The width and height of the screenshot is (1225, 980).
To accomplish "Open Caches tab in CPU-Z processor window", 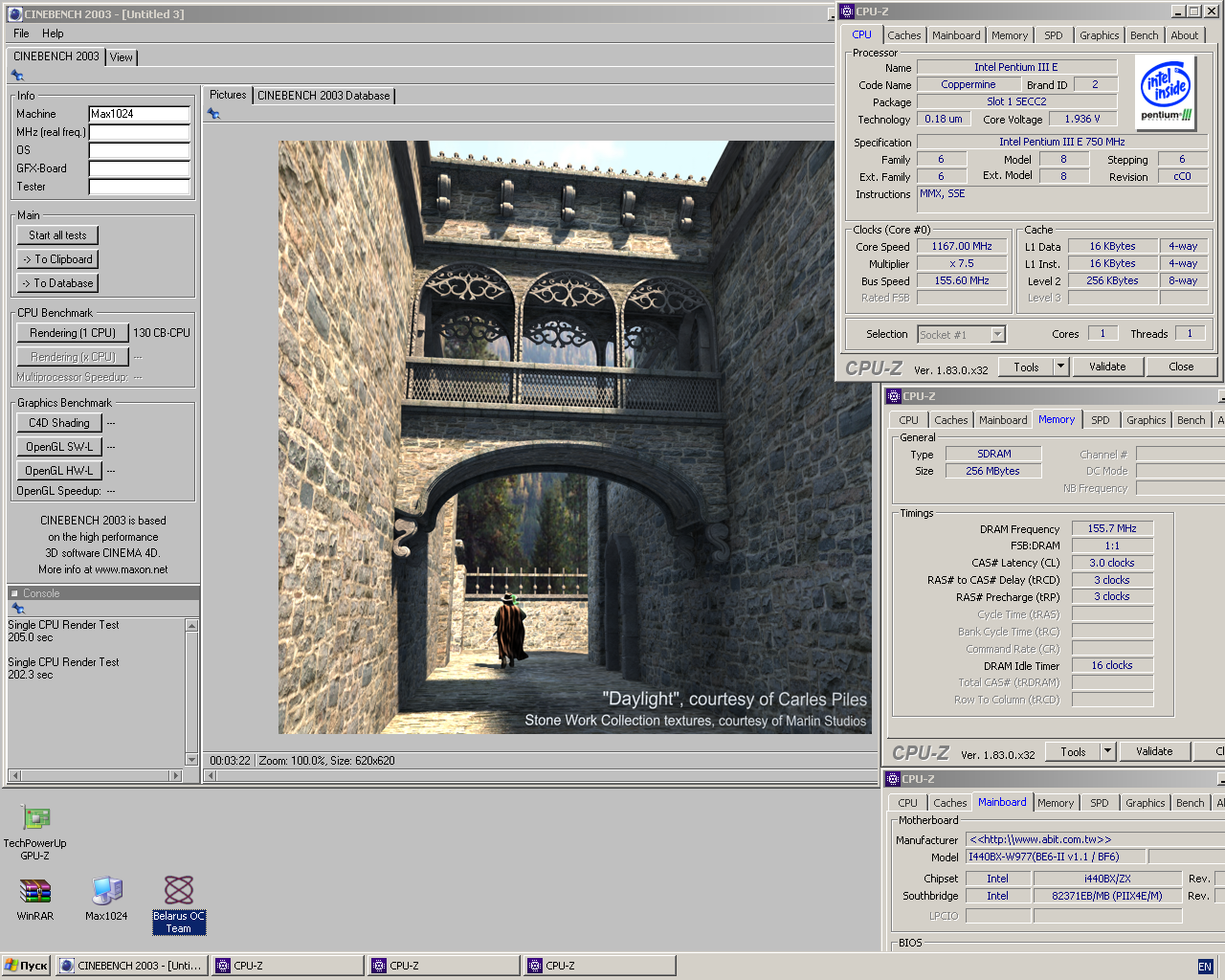I will pyautogui.click(x=904, y=35).
